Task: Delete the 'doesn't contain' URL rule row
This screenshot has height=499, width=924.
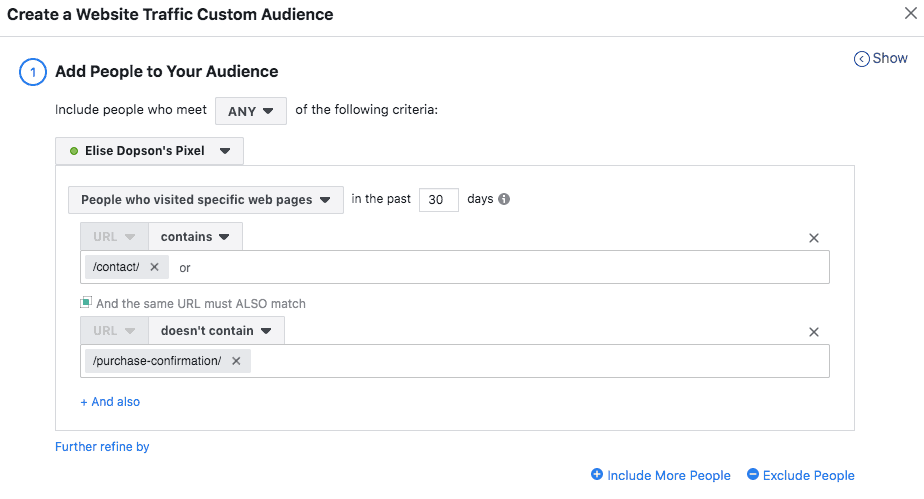Action: pos(813,332)
